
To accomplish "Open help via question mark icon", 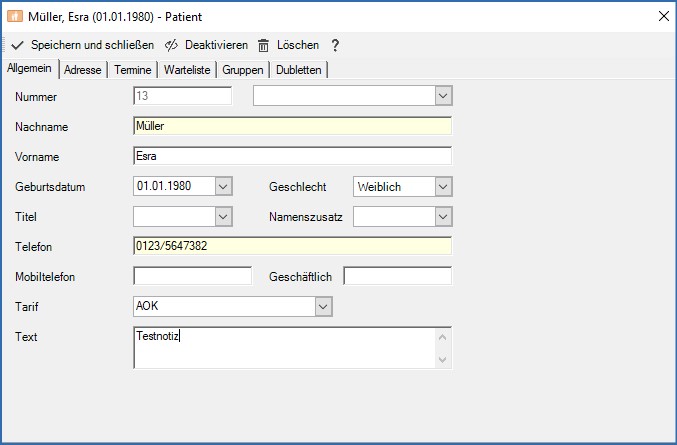I will tap(335, 45).
